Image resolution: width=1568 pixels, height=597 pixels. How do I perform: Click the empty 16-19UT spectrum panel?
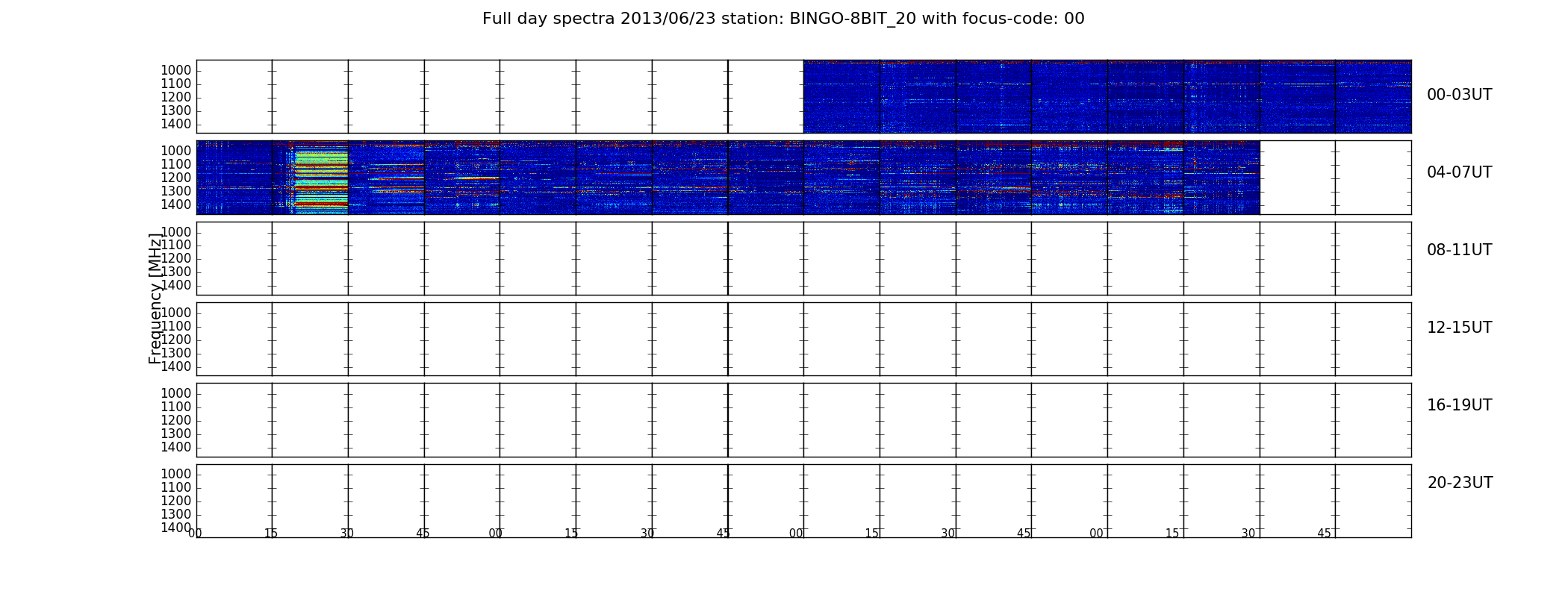(x=803, y=420)
